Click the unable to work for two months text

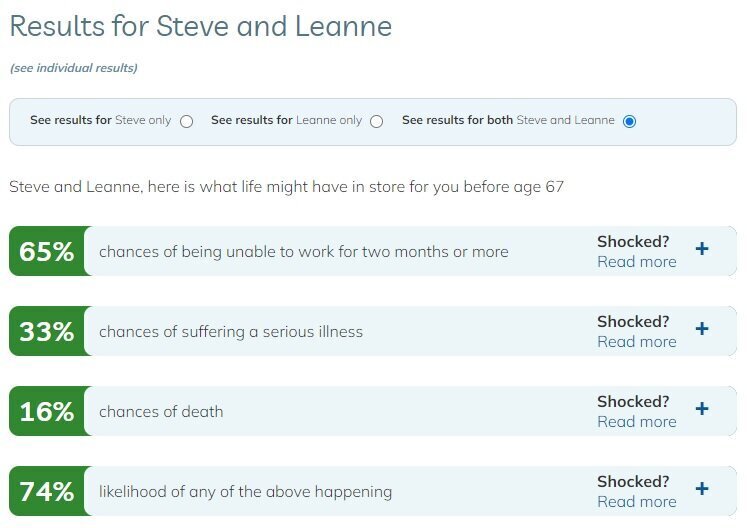pyautogui.click(x=303, y=252)
